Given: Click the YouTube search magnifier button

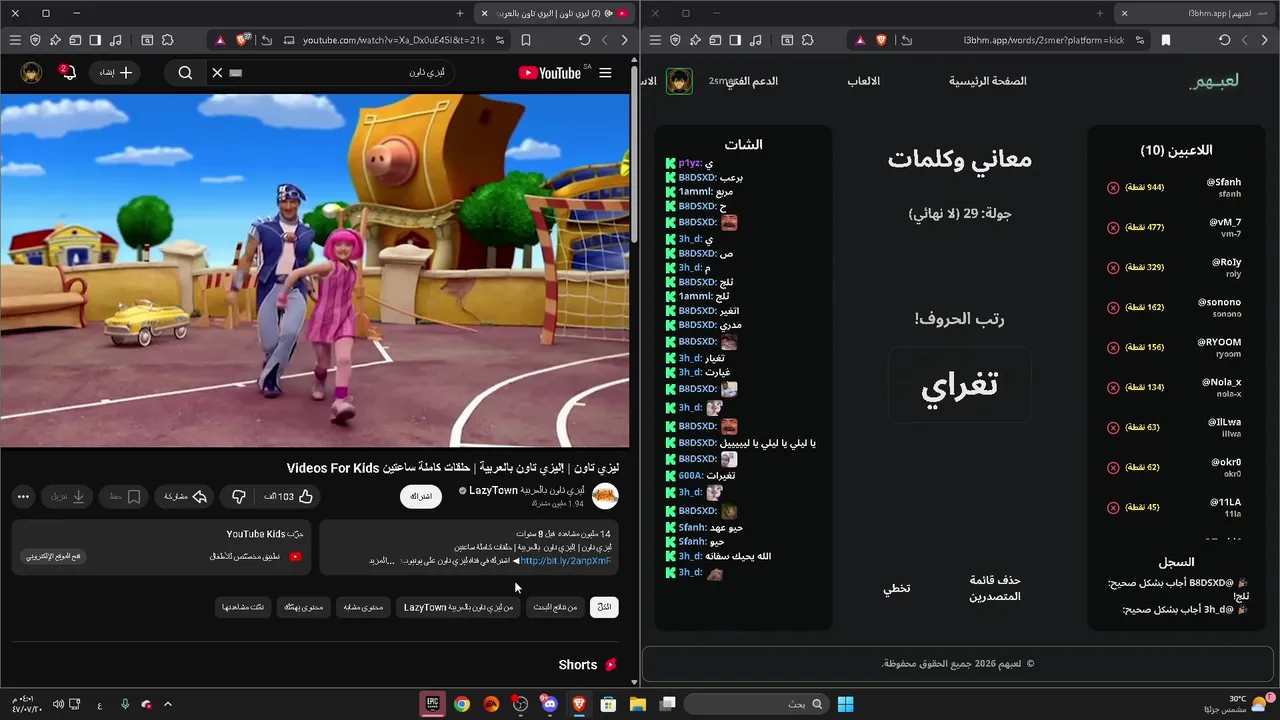Looking at the screenshot, I should tap(185, 73).
